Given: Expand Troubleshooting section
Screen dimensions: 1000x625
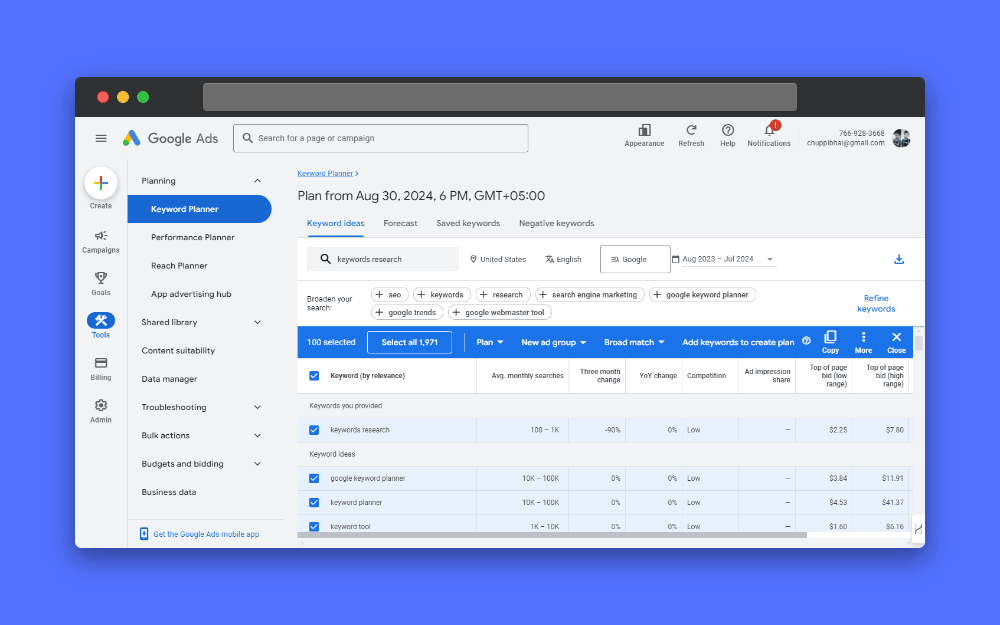Looking at the screenshot, I should pos(258,407).
